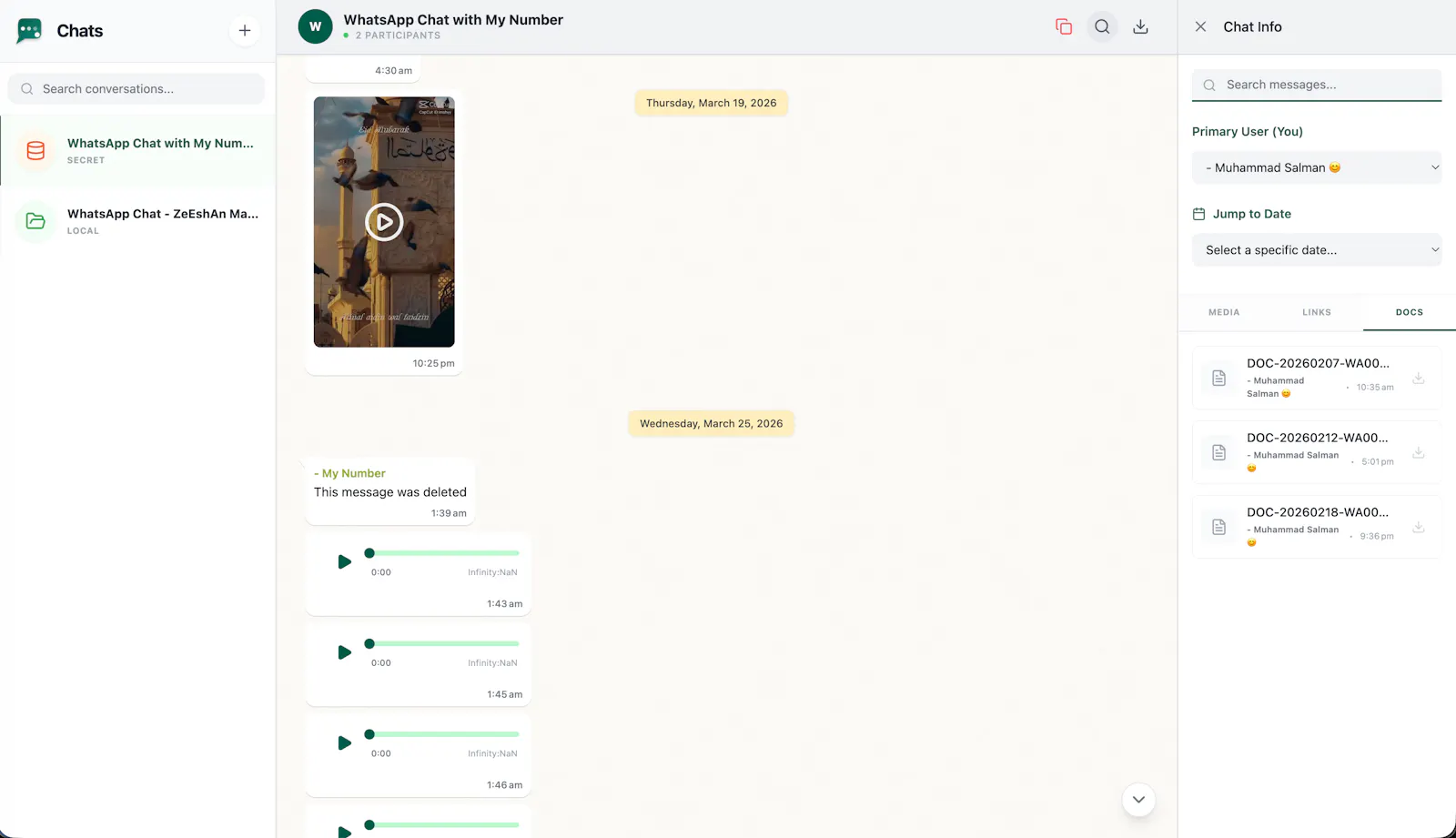
Task: Click file icon of DOC-20260212 entry
Action: click(x=1219, y=453)
